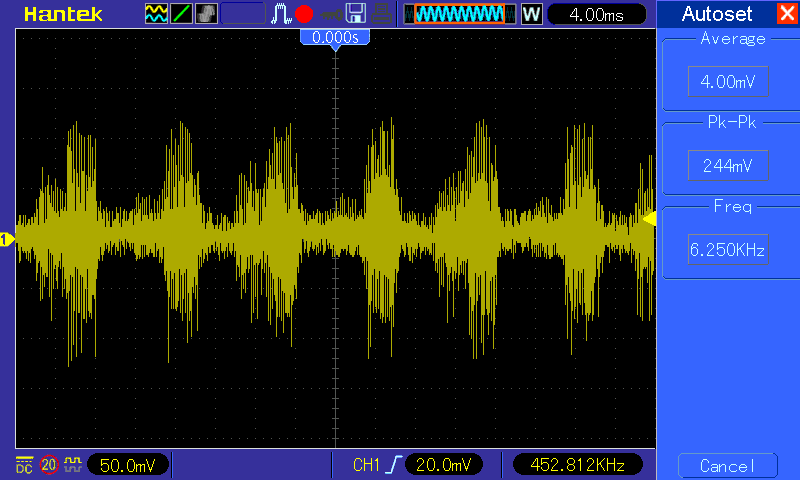This screenshot has height=480, width=800.
Task: Click the 20.0mV trigger level readout
Action: coord(444,465)
